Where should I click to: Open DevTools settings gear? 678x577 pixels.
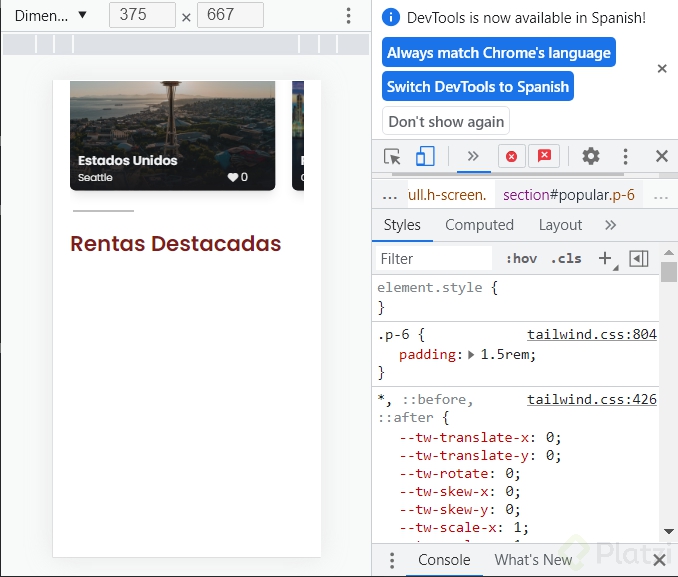591,156
